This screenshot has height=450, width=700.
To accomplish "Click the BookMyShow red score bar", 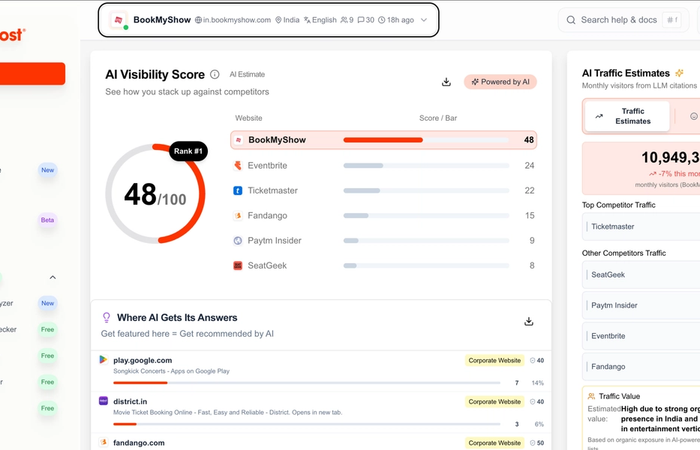I will (x=383, y=140).
